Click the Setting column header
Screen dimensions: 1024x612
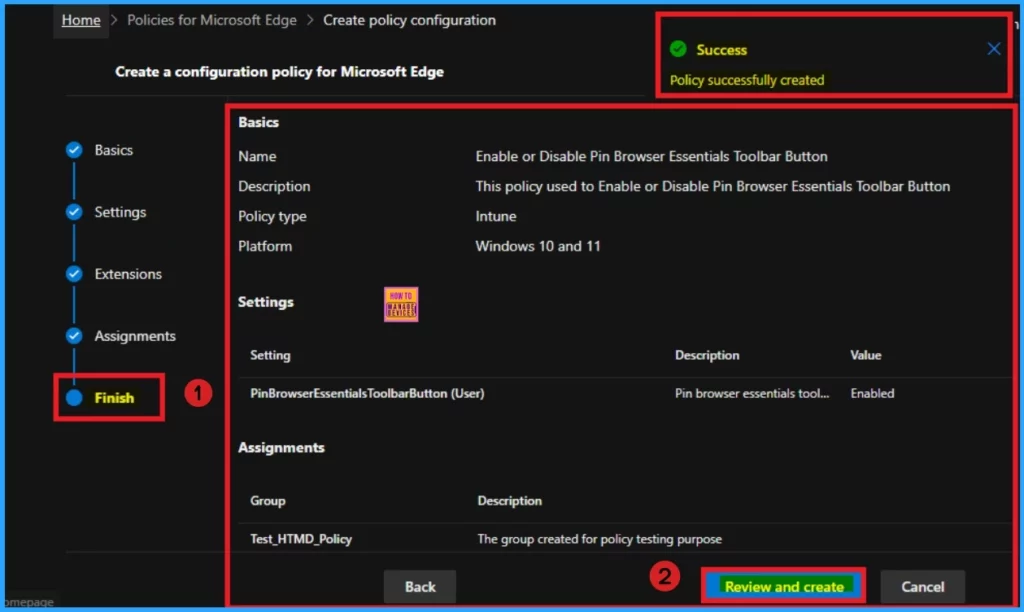270,355
